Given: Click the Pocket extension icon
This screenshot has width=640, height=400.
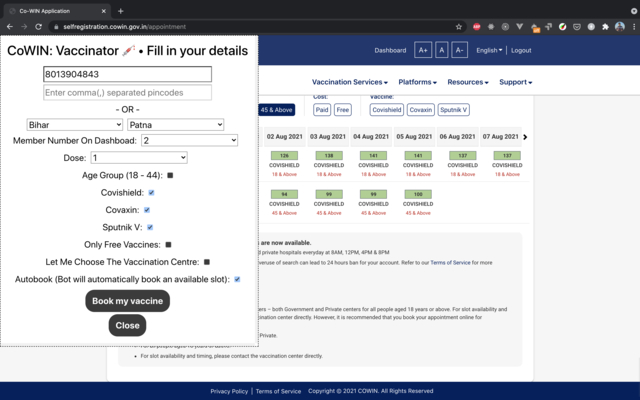Looking at the screenshot, I should click(577, 27).
